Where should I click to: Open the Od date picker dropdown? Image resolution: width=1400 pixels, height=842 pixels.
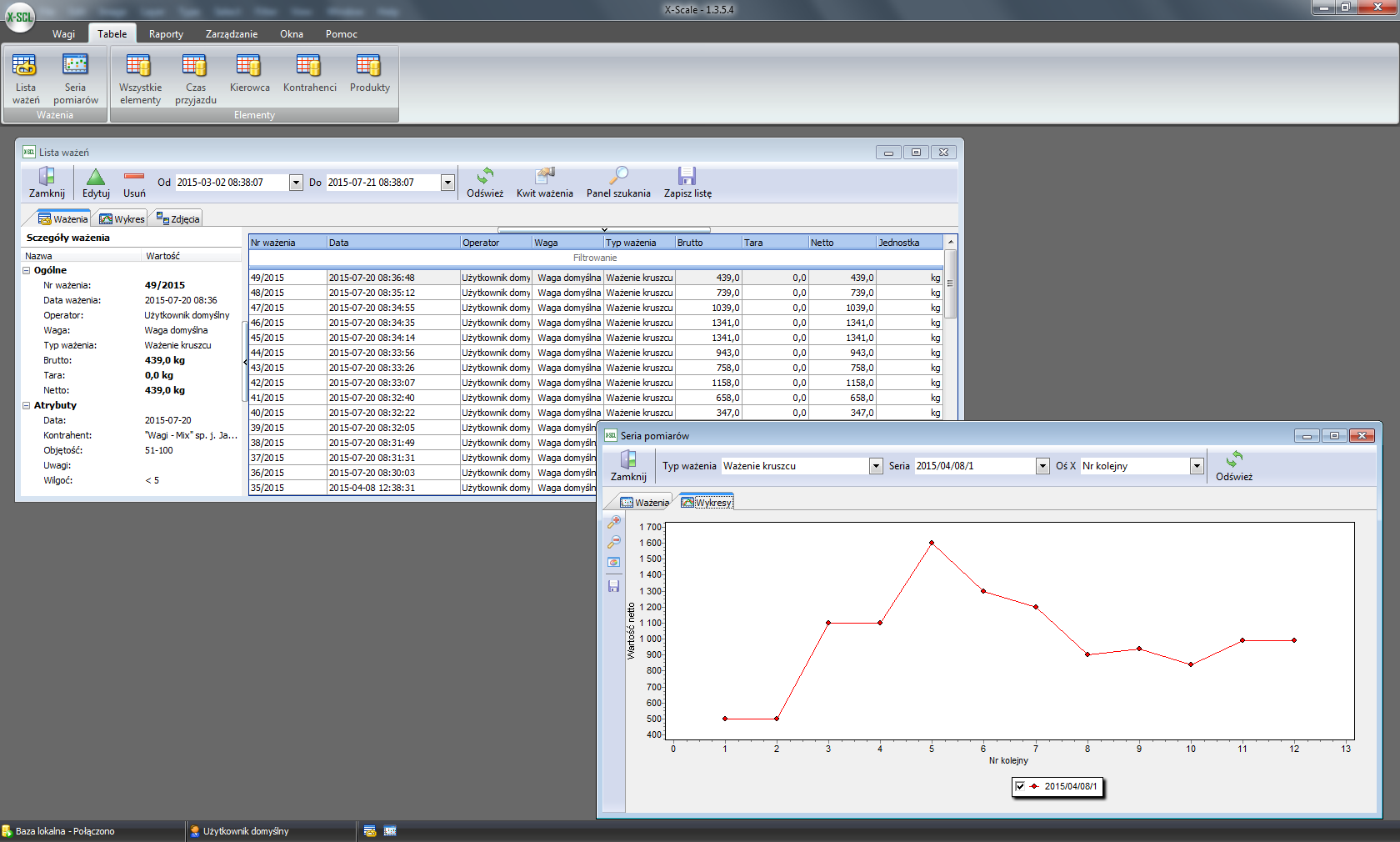296,183
